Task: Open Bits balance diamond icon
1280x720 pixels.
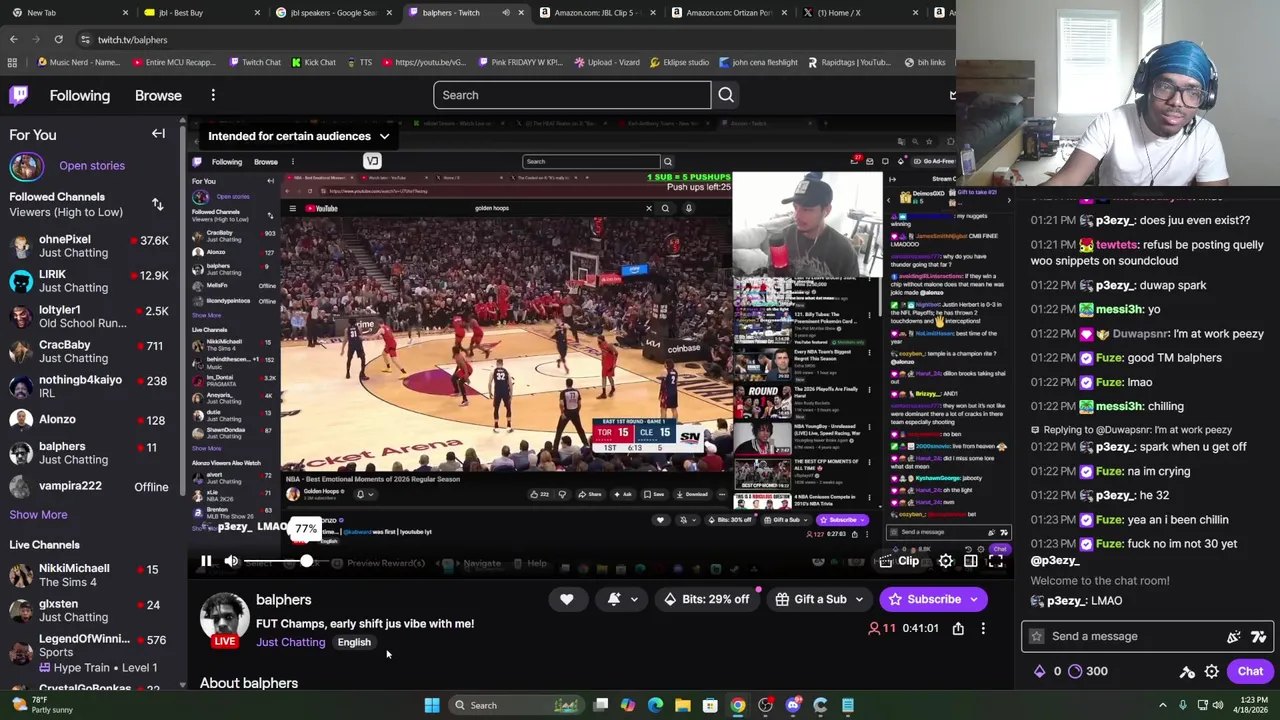Action: pyautogui.click(x=1040, y=672)
